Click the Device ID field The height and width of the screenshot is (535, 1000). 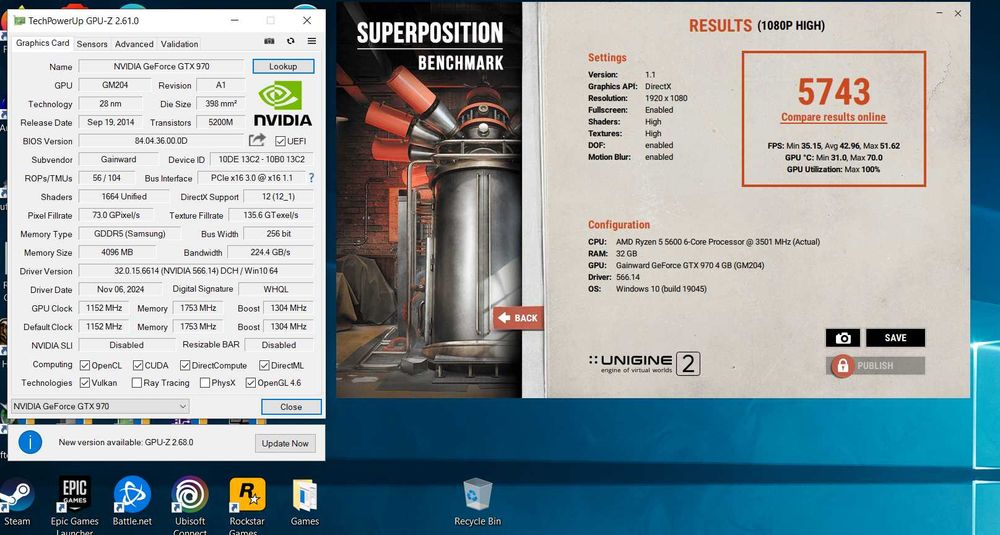tap(262, 159)
